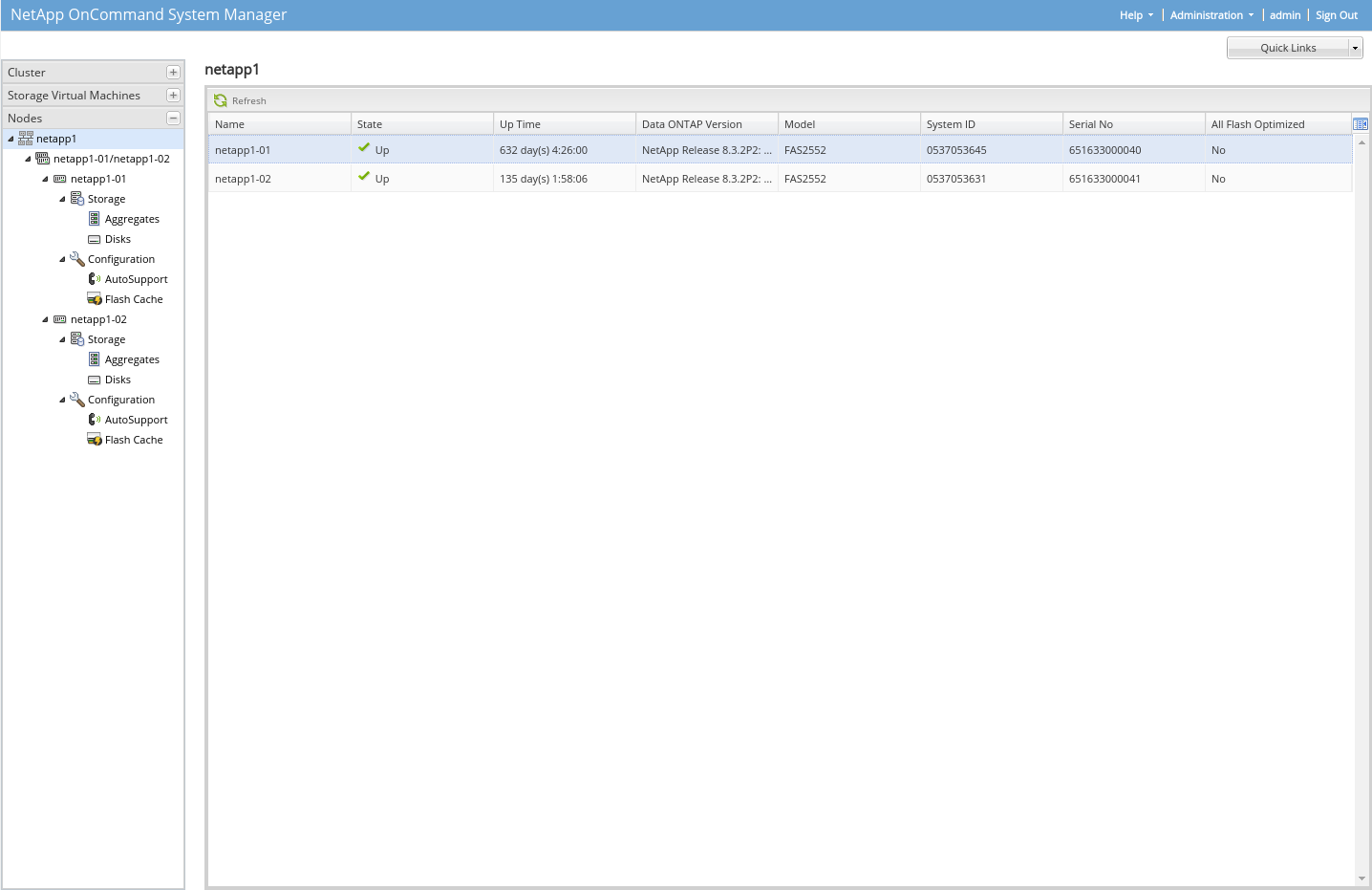Select the netapp1-02 row name cell
The image size is (1372, 890).
pyautogui.click(x=279, y=179)
